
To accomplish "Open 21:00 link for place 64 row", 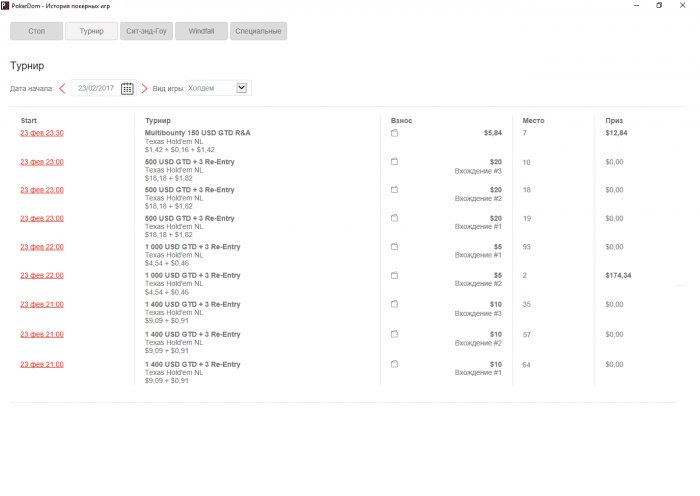I will (42, 364).
